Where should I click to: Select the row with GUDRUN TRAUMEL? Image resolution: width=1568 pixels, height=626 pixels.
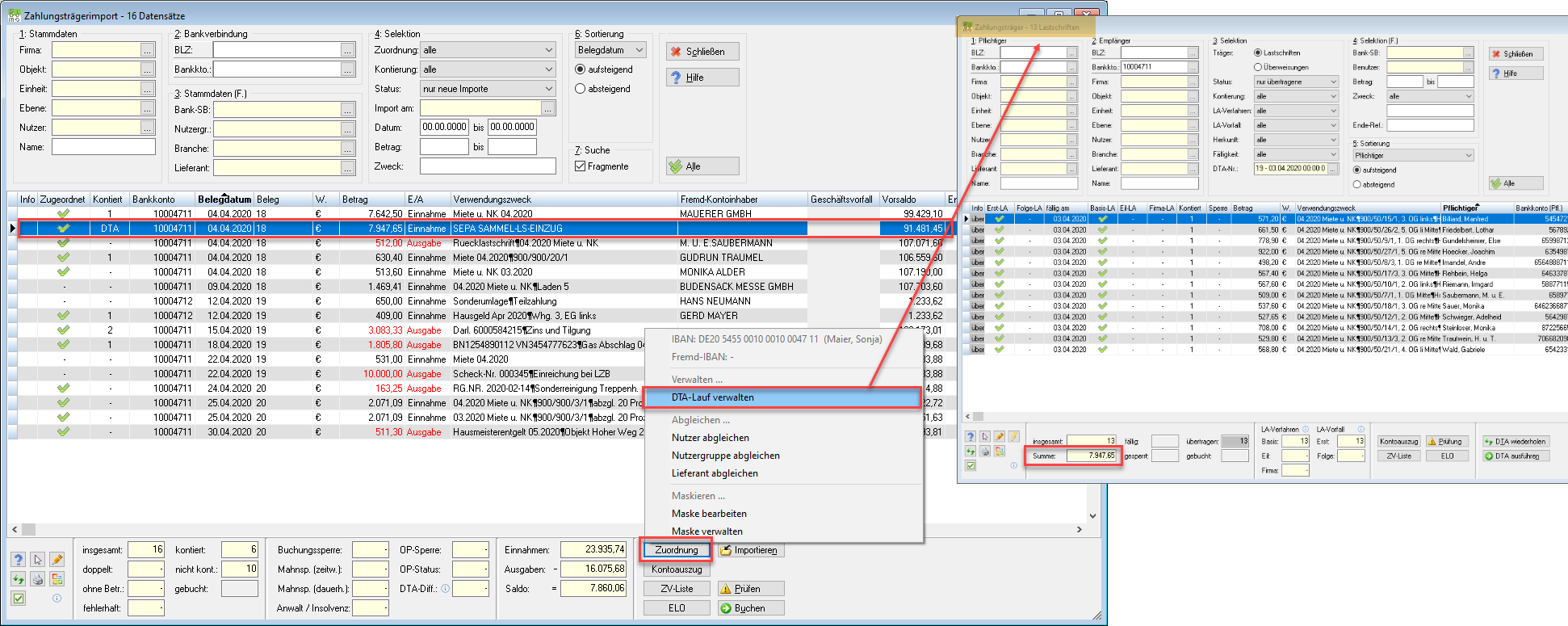point(481,258)
